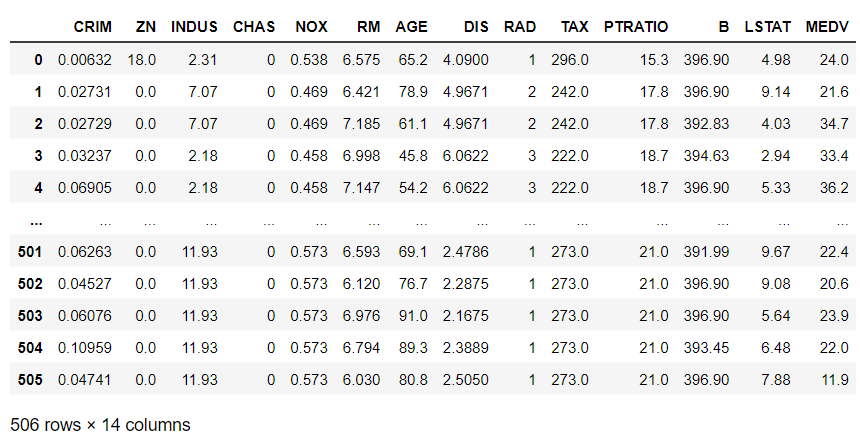Click the ellipsis row index cell
Image resolution: width=860 pixels, height=445 pixels.
tap(37, 223)
